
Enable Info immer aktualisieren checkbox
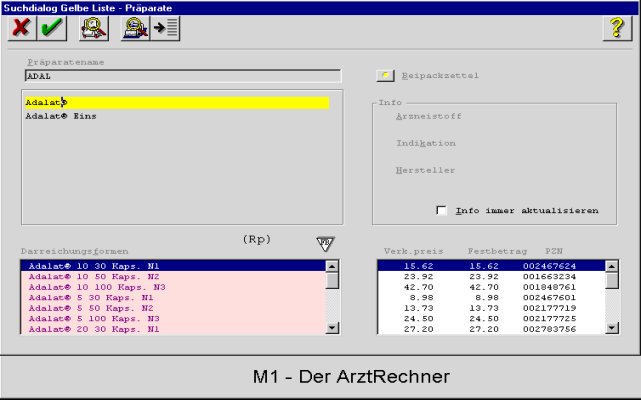(441, 210)
